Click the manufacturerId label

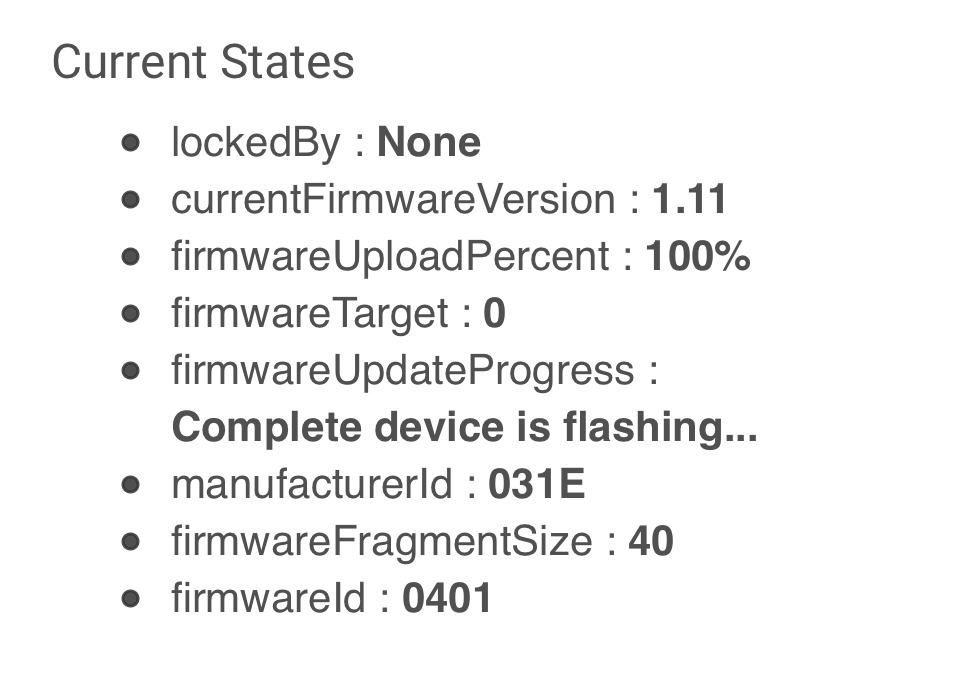311,485
